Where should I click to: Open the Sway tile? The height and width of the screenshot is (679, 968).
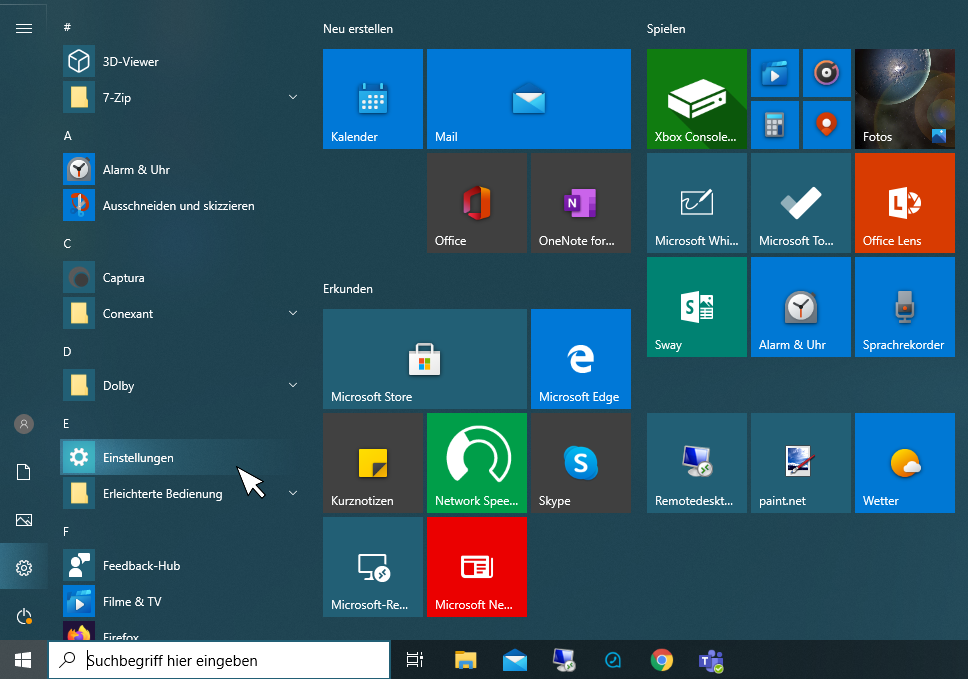point(696,307)
